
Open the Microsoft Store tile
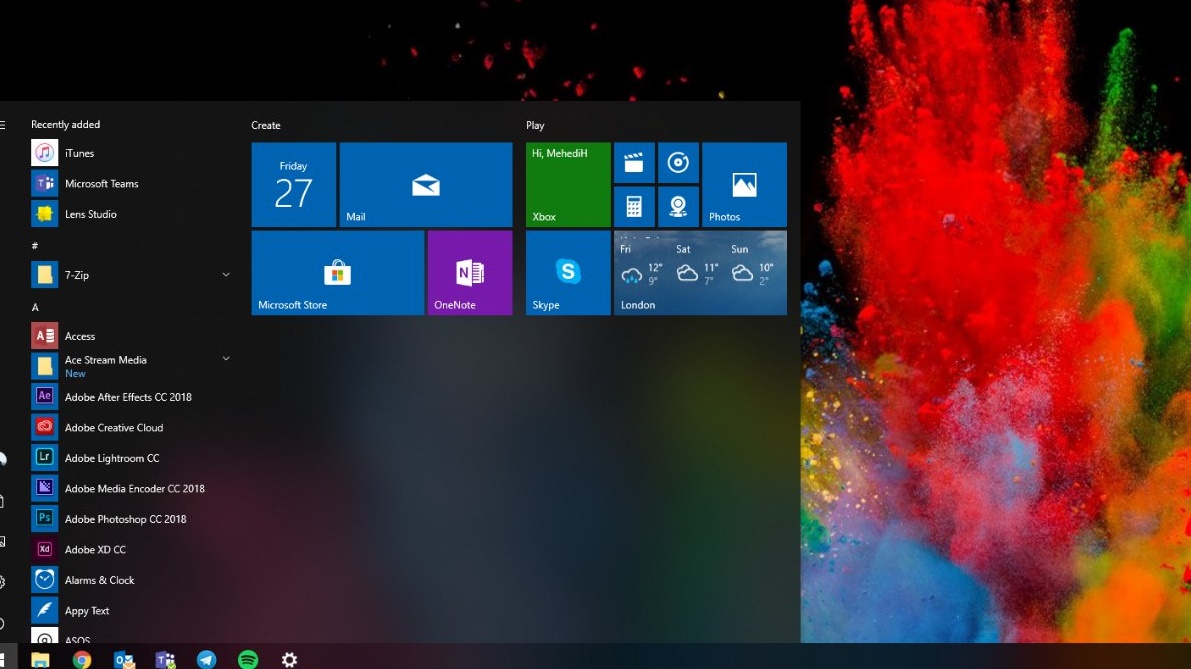[x=337, y=273]
